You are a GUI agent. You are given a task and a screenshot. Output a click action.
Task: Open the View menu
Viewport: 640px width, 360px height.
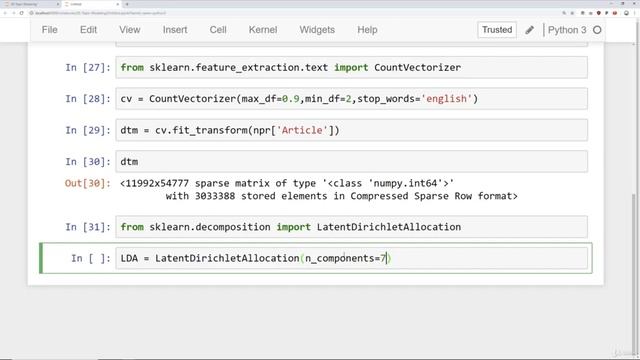[x=130, y=30]
